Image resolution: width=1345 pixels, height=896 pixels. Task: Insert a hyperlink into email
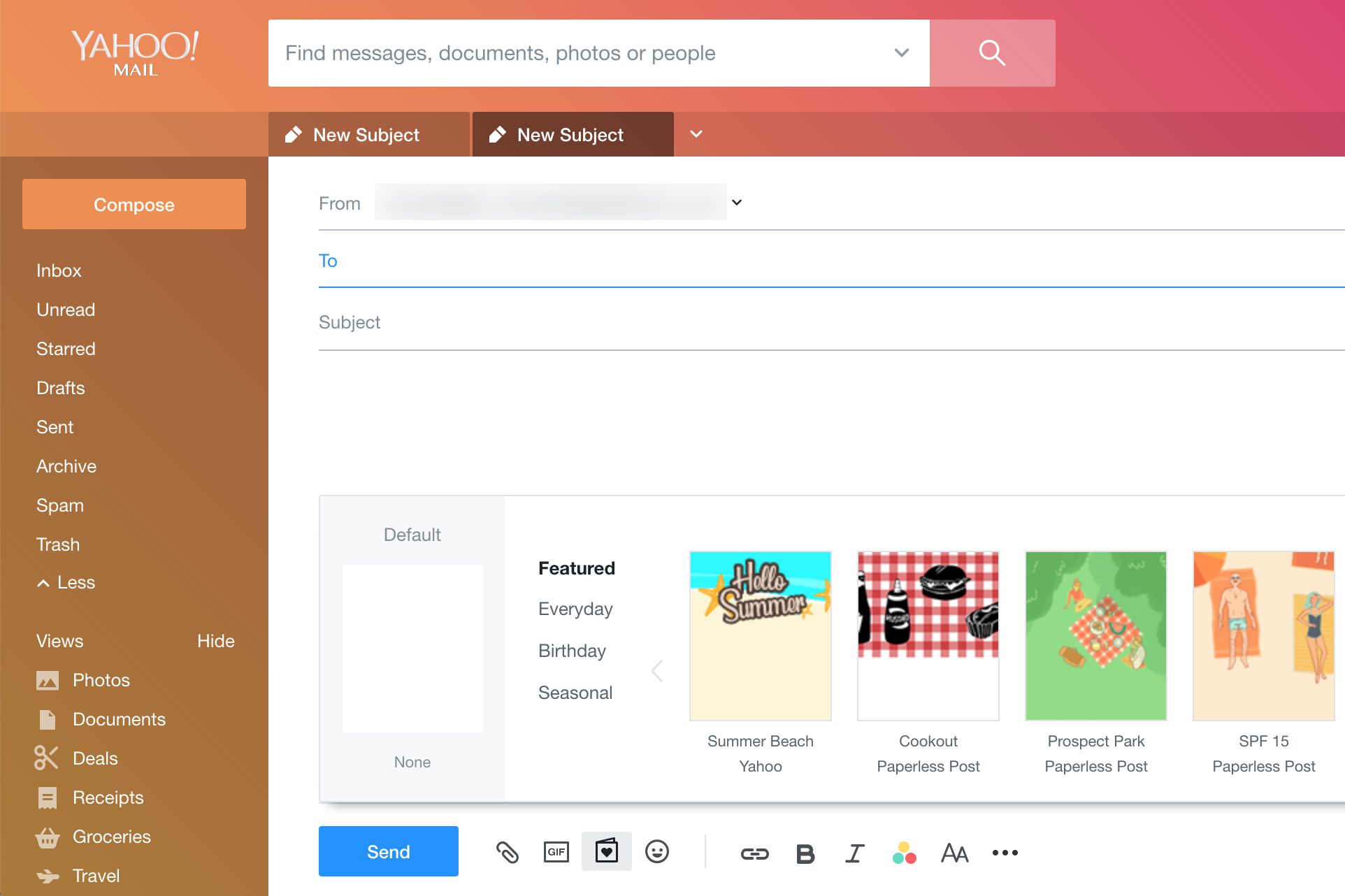tap(753, 853)
